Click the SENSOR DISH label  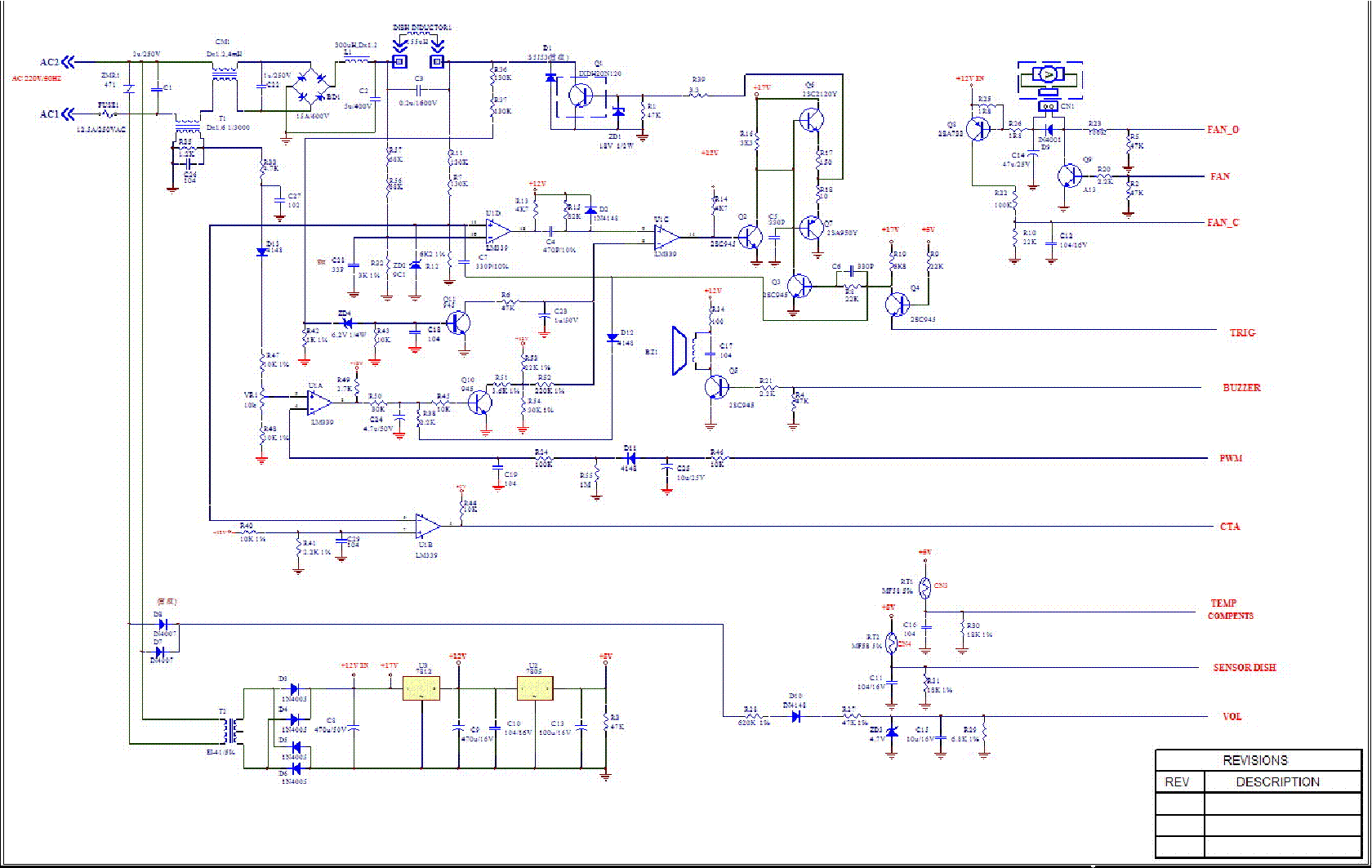pyautogui.click(x=1244, y=668)
